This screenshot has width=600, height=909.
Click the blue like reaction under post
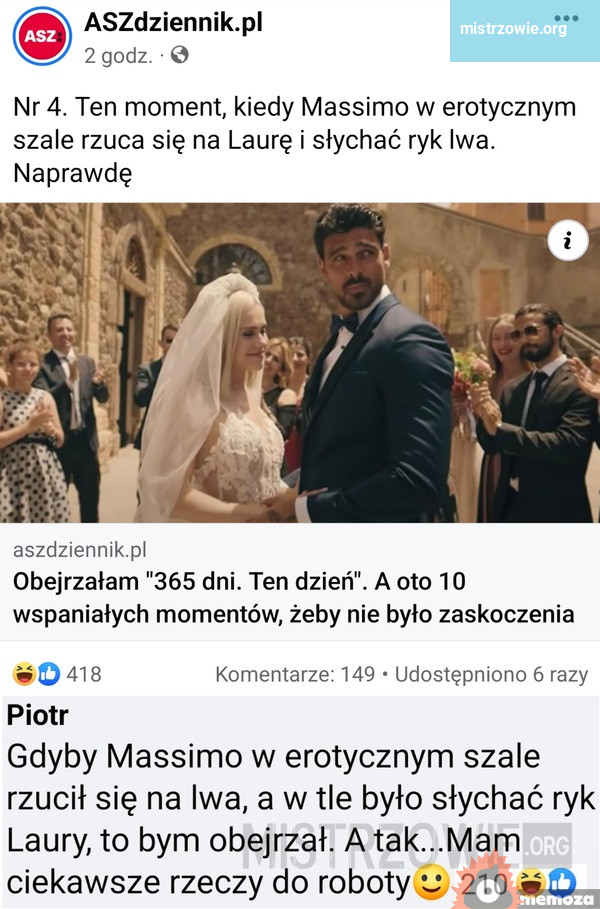[x=49, y=674]
